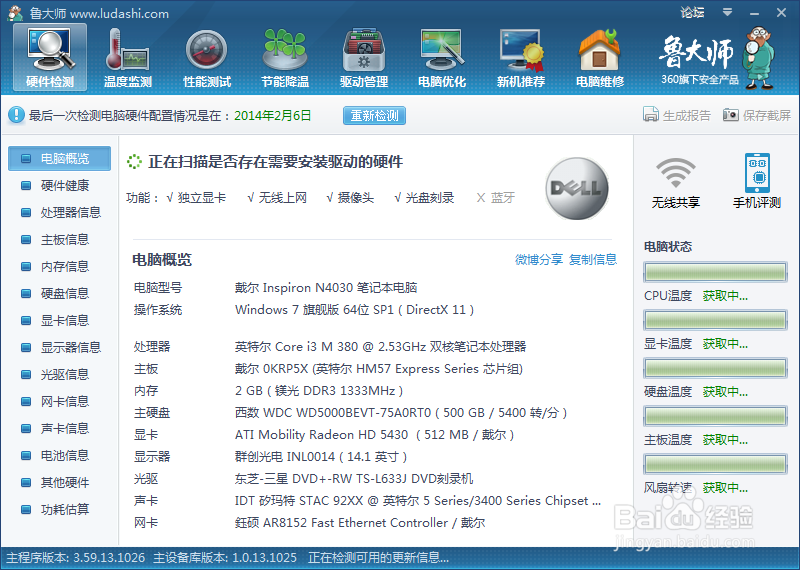
Task: Click the 主程序版本 3.59.13.1026 status text
Action: coord(76,558)
